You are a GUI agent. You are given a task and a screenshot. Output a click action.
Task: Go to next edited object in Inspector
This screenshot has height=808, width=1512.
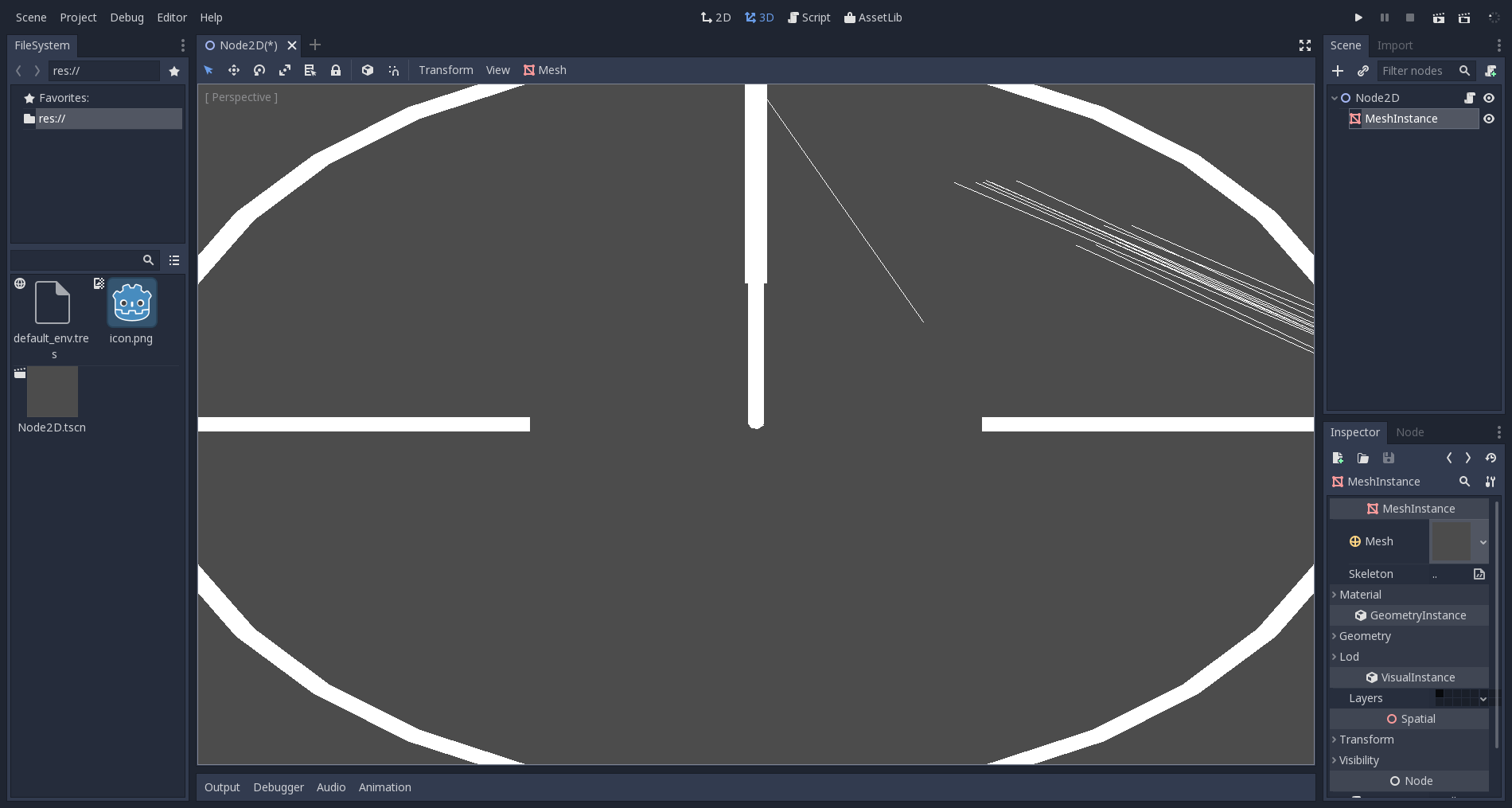point(1468,458)
